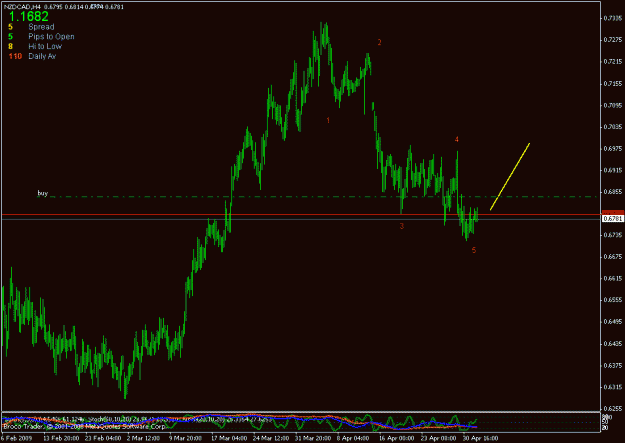The image size is (625, 443).
Task: Click the 2 Mar 12:00 time label
Action: pyautogui.click(x=144, y=438)
